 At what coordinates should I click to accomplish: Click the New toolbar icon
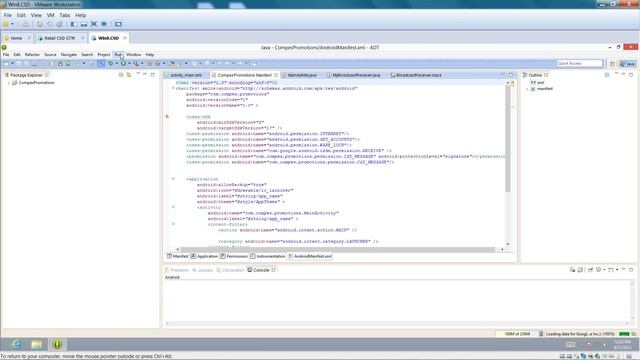coord(6,64)
